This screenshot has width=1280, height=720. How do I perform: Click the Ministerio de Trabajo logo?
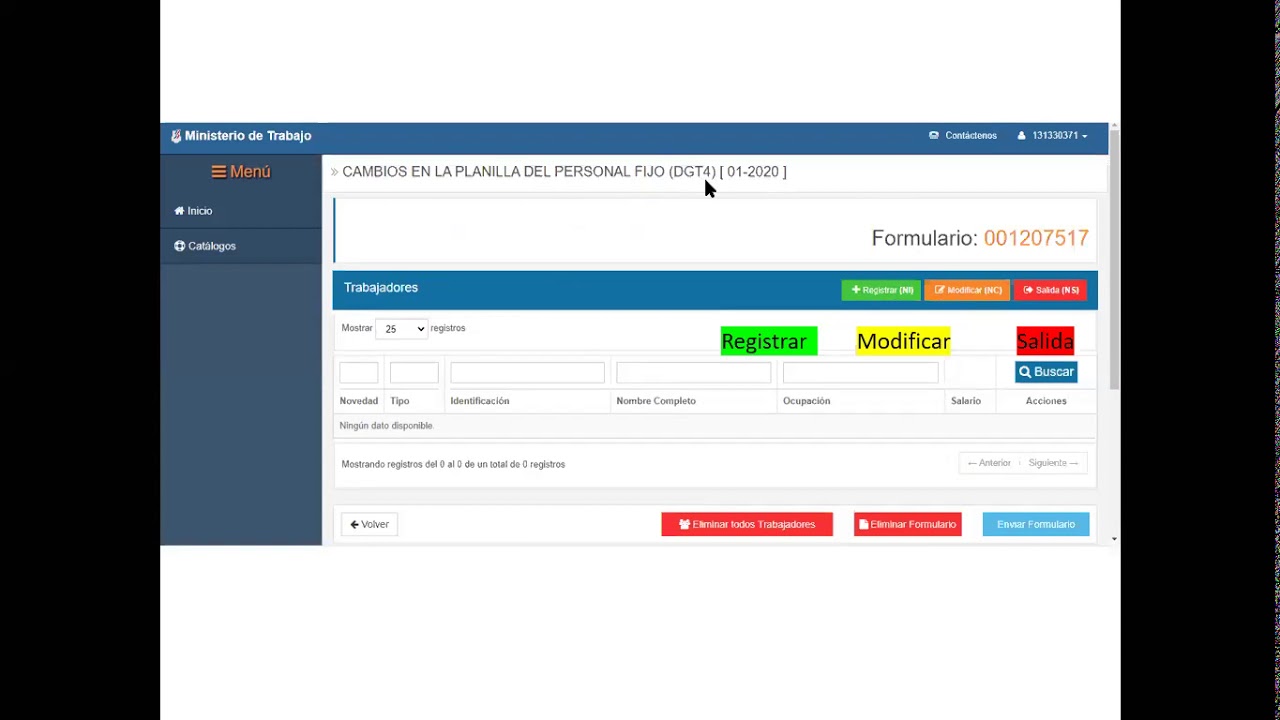point(241,136)
